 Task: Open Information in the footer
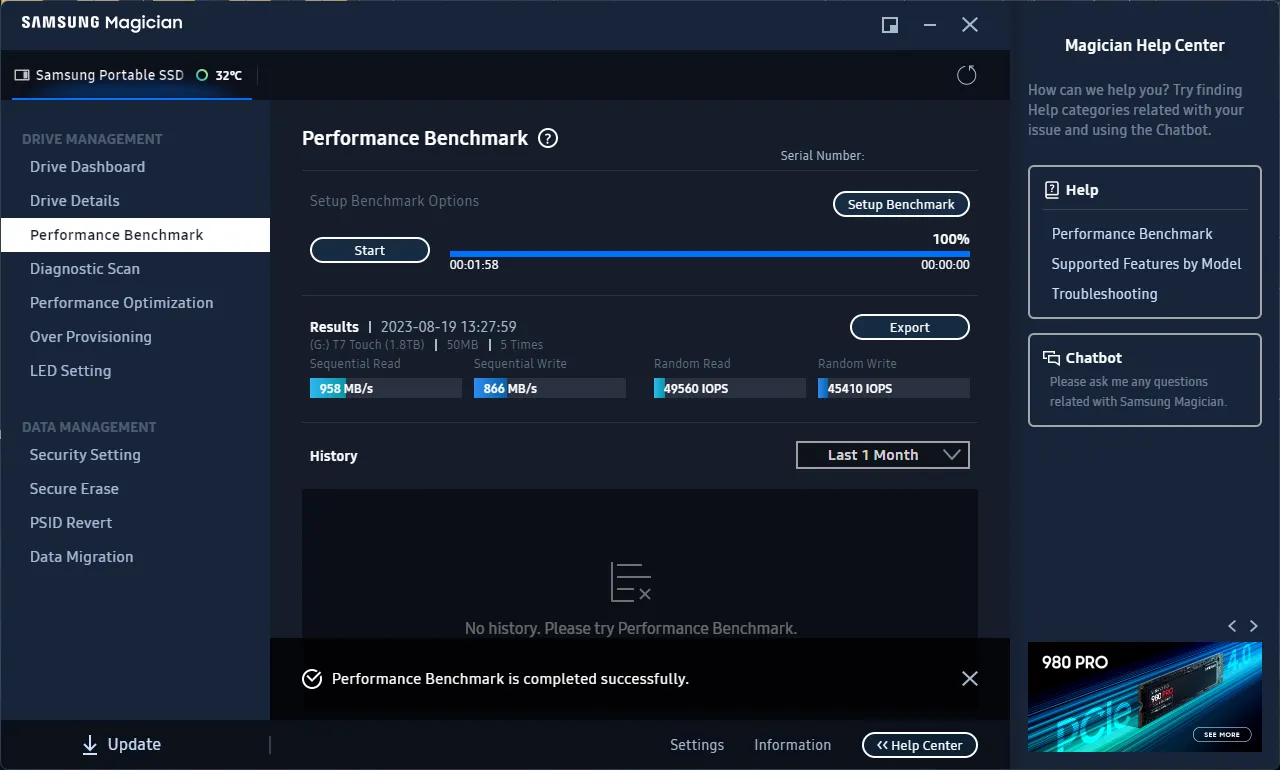pyautogui.click(x=792, y=745)
